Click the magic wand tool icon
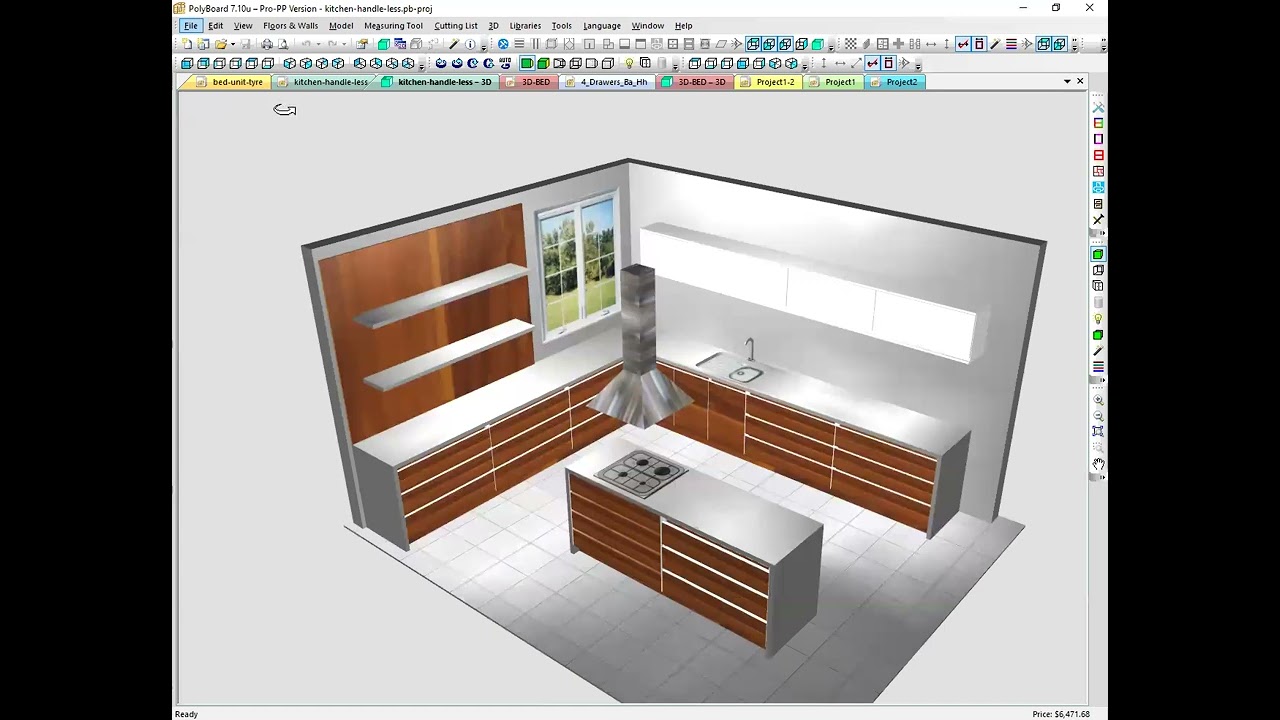The height and width of the screenshot is (720, 1280). tap(454, 44)
